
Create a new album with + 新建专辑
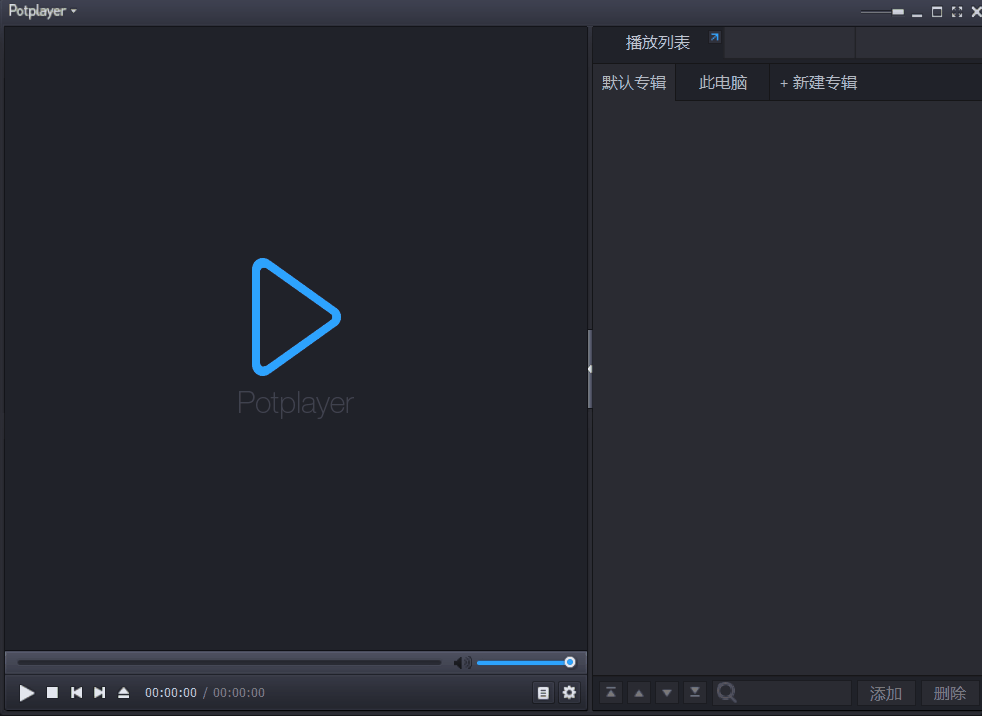[819, 83]
